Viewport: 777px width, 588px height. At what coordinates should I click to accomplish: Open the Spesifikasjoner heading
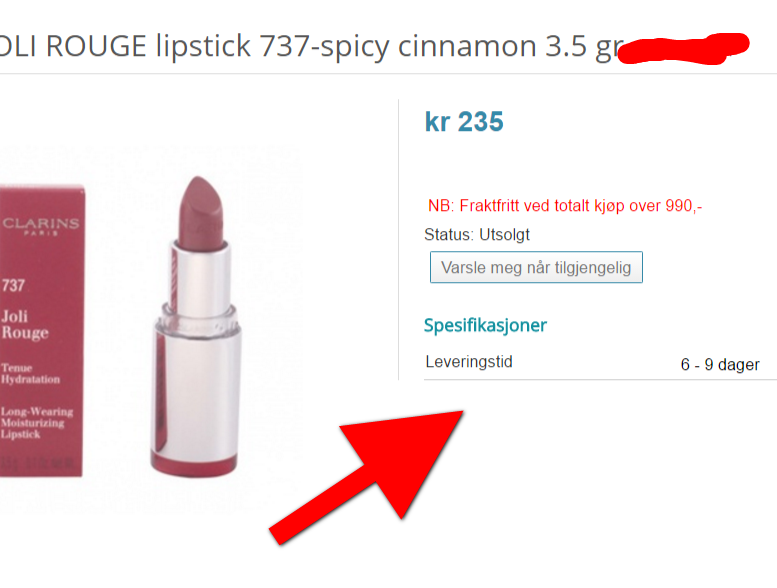point(485,325)
